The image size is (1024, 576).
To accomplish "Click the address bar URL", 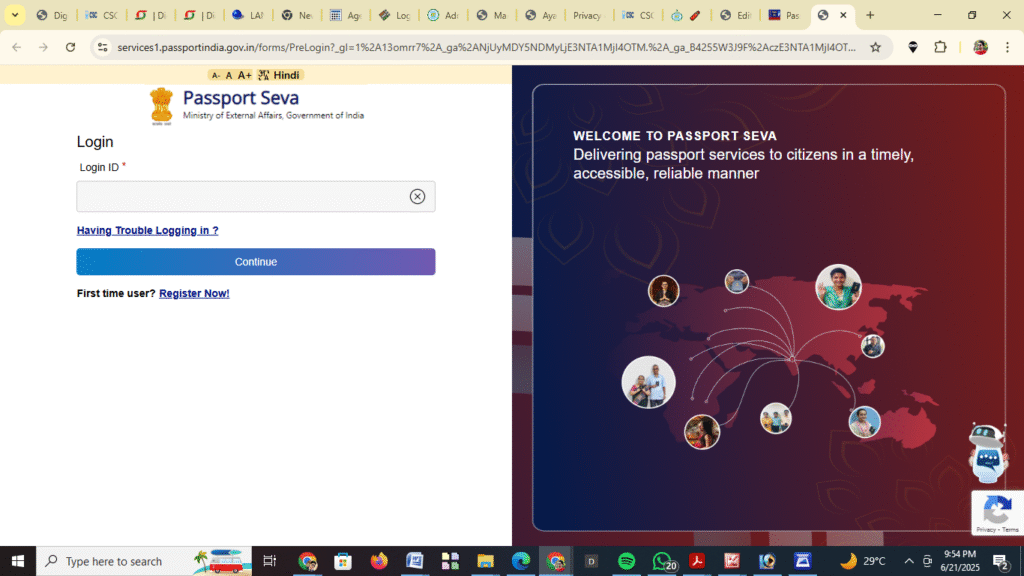I will (x=487, y=47).
